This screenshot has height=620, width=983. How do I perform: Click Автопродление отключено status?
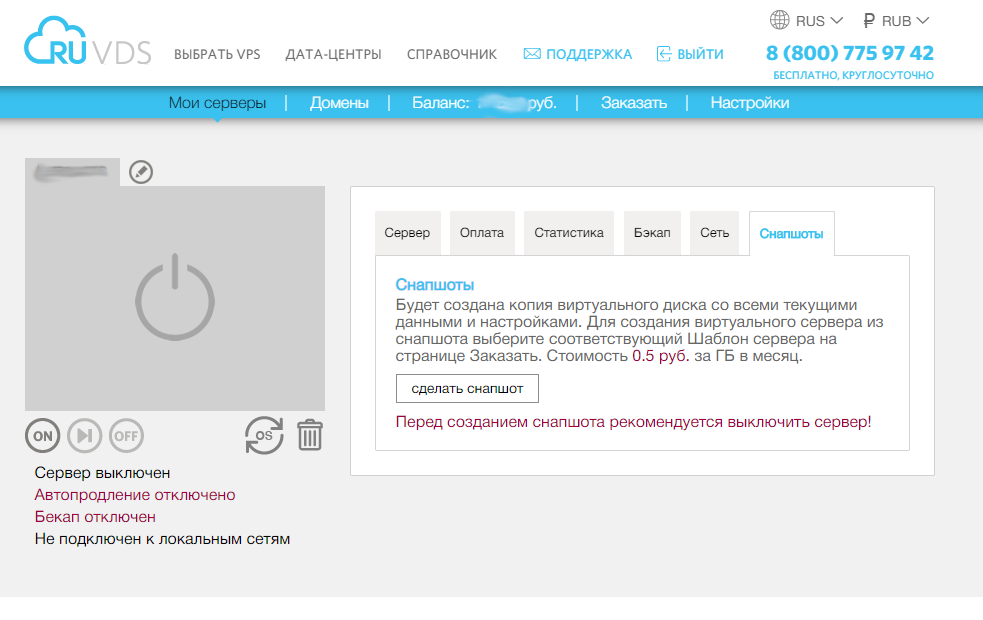pos(135,495)
